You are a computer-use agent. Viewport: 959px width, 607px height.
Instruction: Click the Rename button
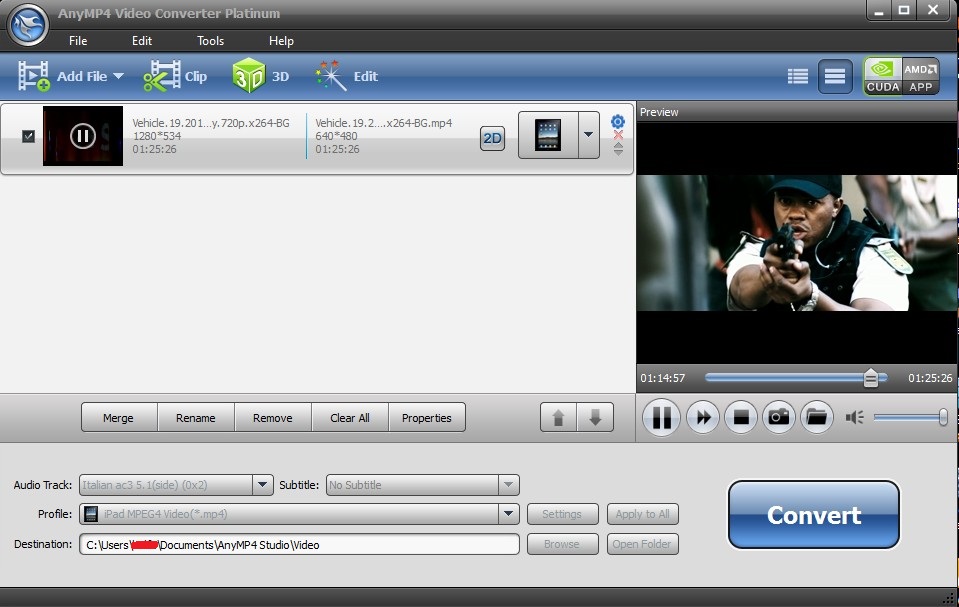click(x=196, y=417)
